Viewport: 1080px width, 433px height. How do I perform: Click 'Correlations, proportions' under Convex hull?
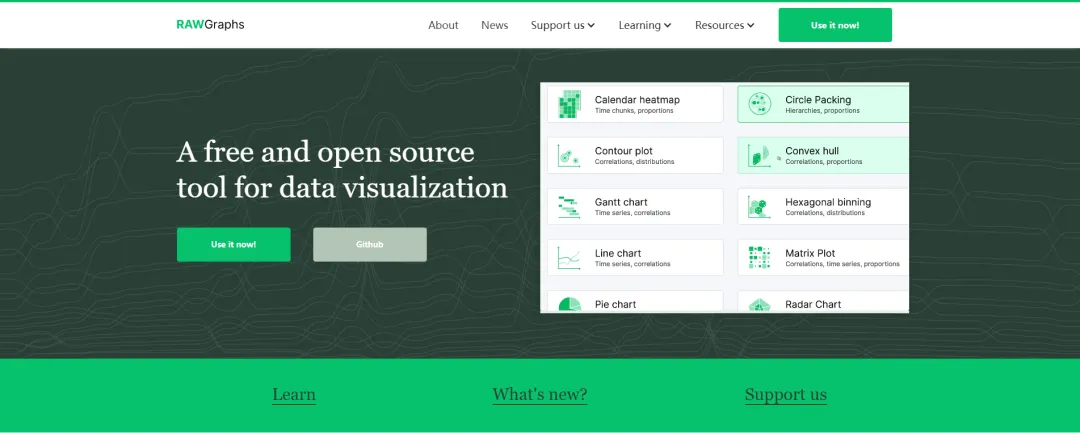pos(824,162)
